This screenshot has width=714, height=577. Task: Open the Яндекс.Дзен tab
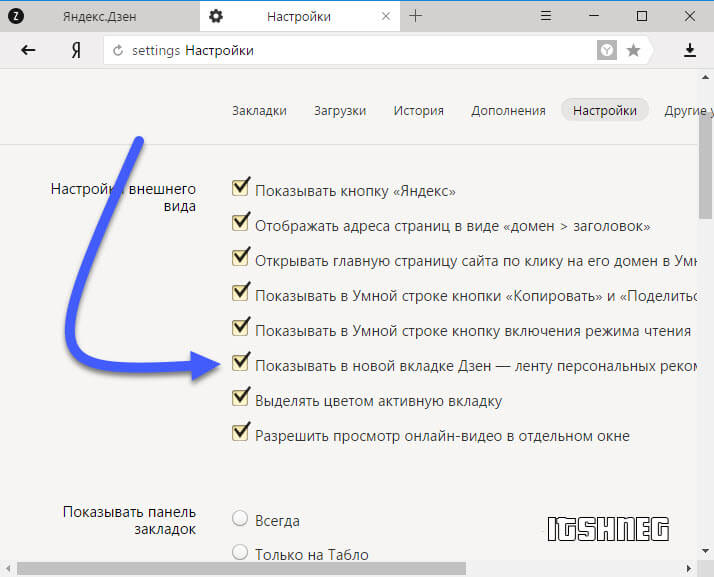99,16
